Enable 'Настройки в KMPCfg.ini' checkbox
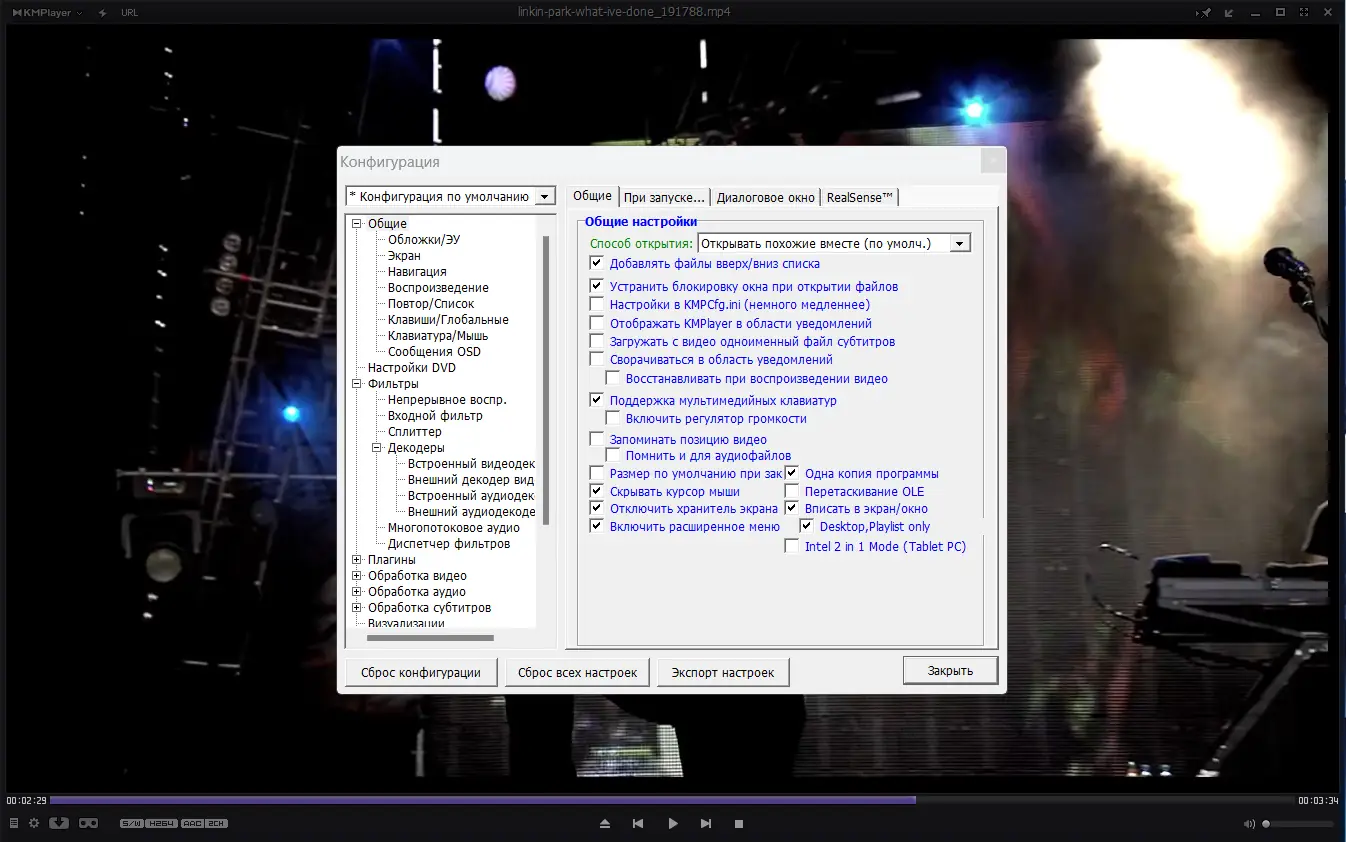This screenshot has width=1346, height=842. pos(597,304)
